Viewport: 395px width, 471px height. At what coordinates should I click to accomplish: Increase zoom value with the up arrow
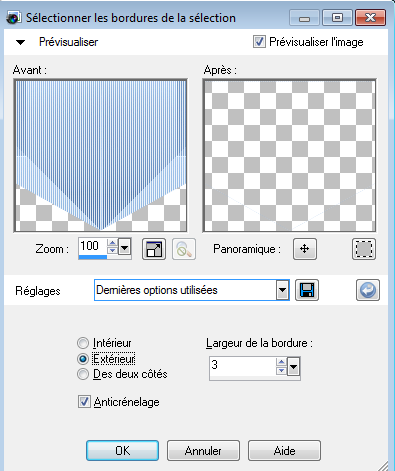point(113,243)
